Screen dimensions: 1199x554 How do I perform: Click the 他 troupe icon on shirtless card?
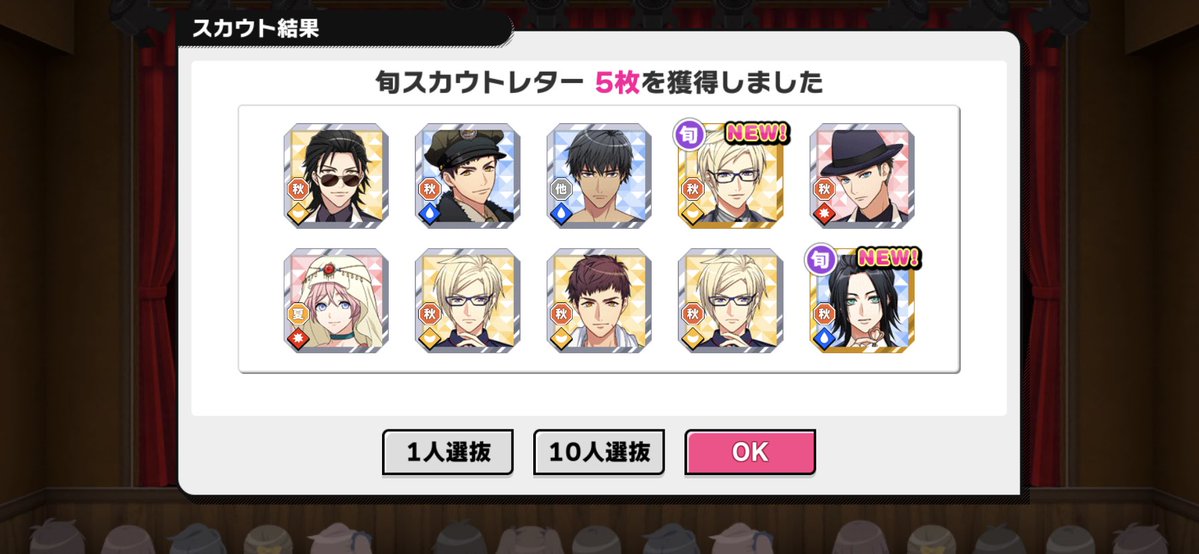(561, 189)
